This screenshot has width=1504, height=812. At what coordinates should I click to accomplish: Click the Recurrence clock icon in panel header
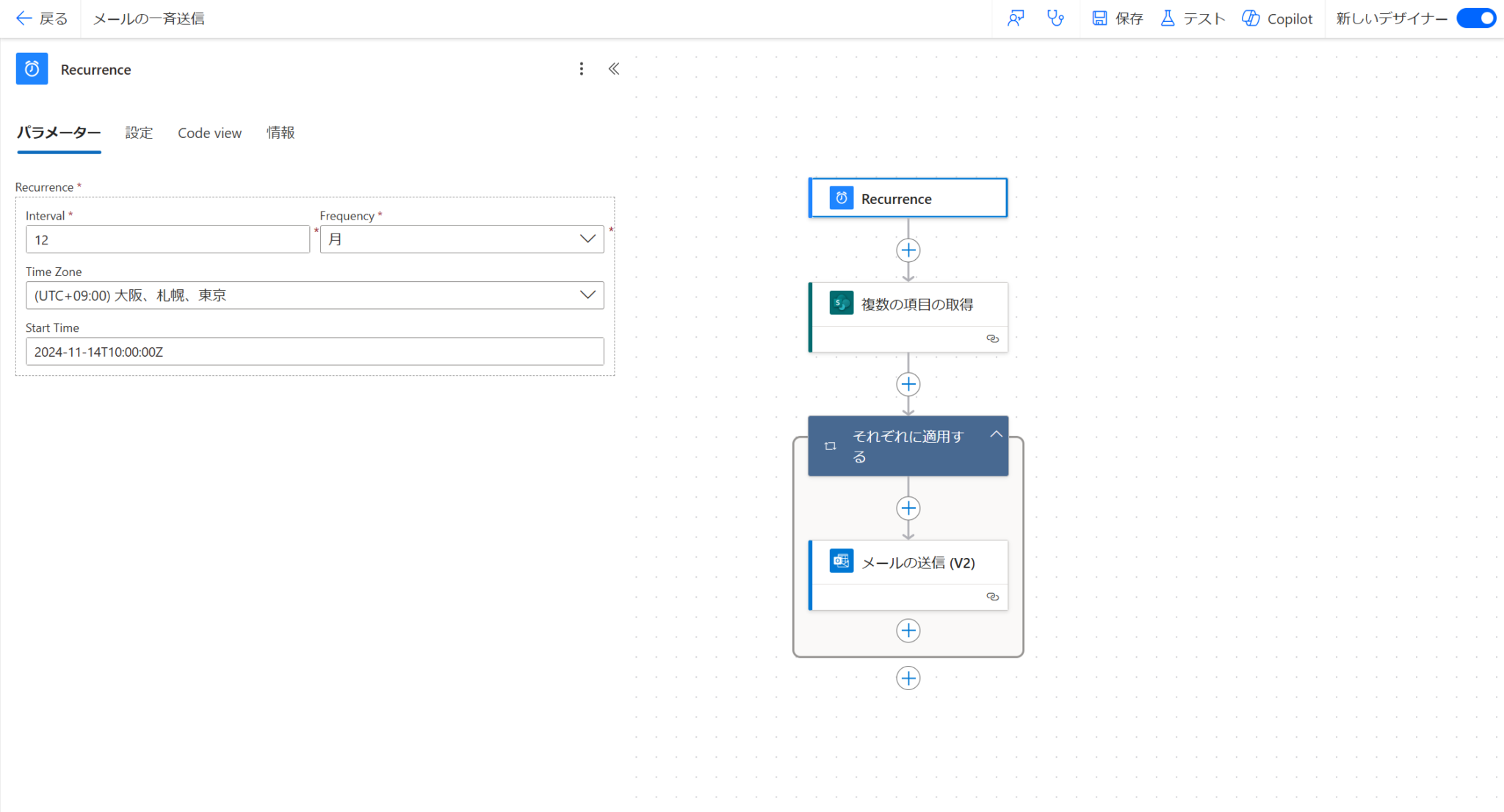click(x=32, y=69)
